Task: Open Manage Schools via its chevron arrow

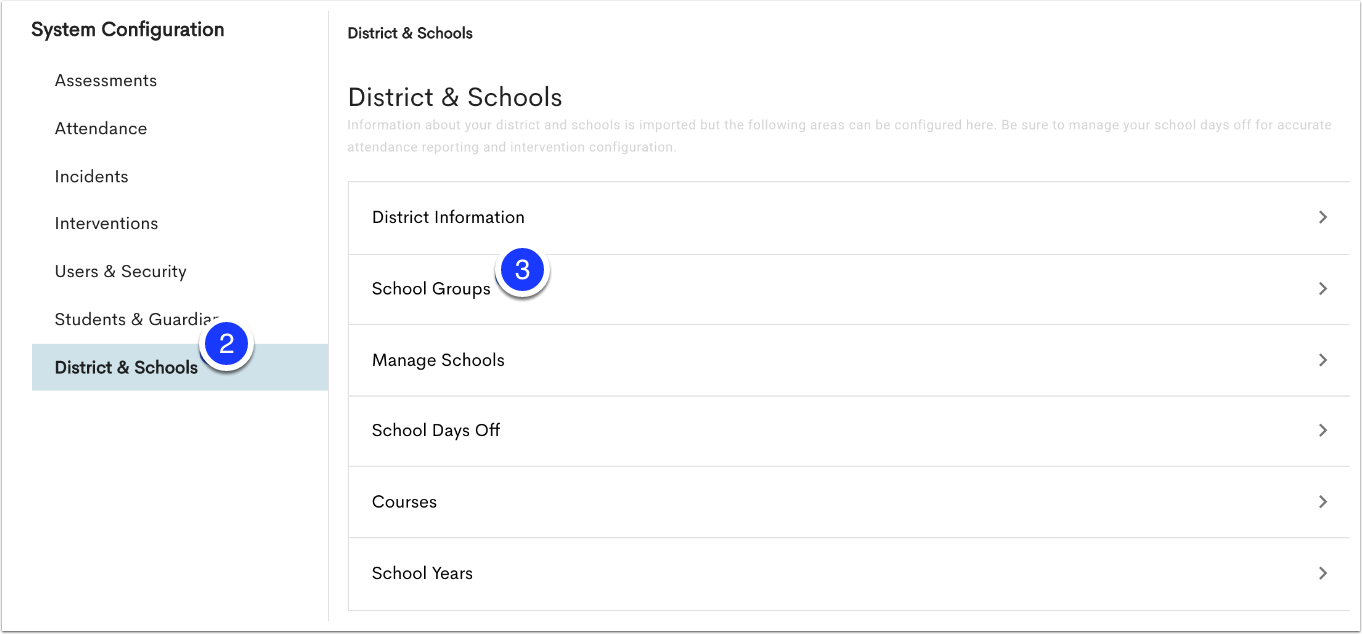Action: [1322, 360]
